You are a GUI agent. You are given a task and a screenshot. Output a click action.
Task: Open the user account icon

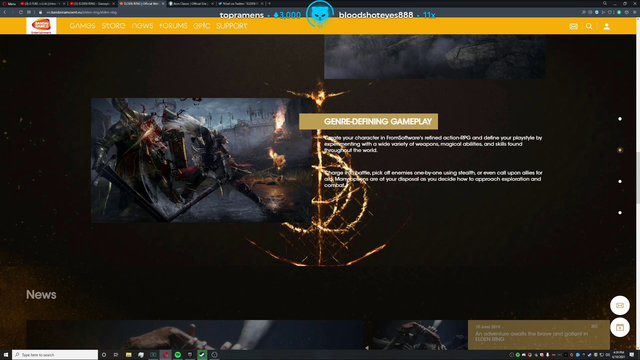[x=607, y=26]
